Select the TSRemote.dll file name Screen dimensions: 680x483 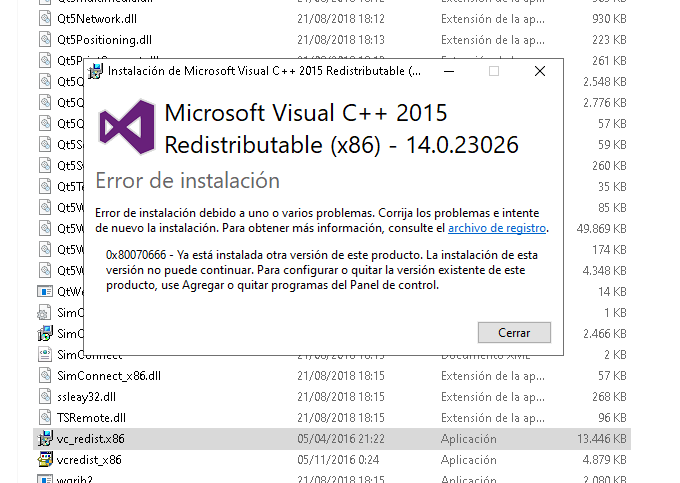(91, 418)
